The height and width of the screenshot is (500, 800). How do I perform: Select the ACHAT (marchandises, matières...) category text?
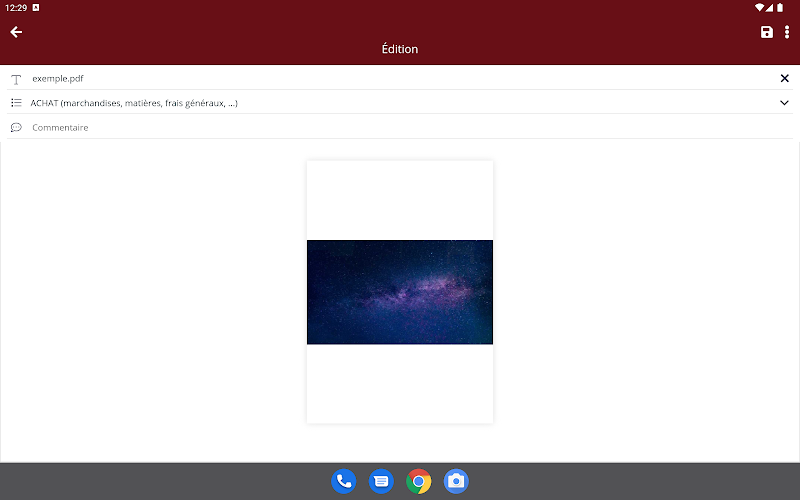click(134, 103)
